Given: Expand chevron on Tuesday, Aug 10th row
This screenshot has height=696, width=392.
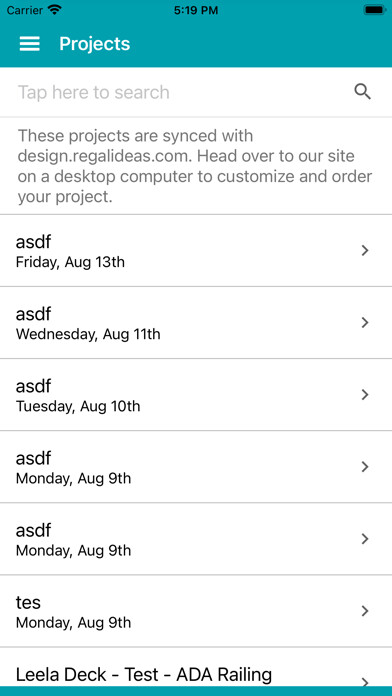Looking at the screenshot, I should pos(365,395).
